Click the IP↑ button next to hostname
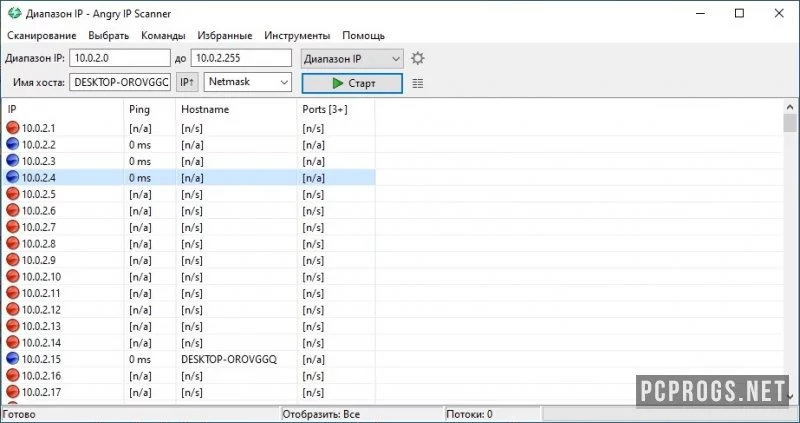Screen dimensions: 800x423 [x=187, y=82]
